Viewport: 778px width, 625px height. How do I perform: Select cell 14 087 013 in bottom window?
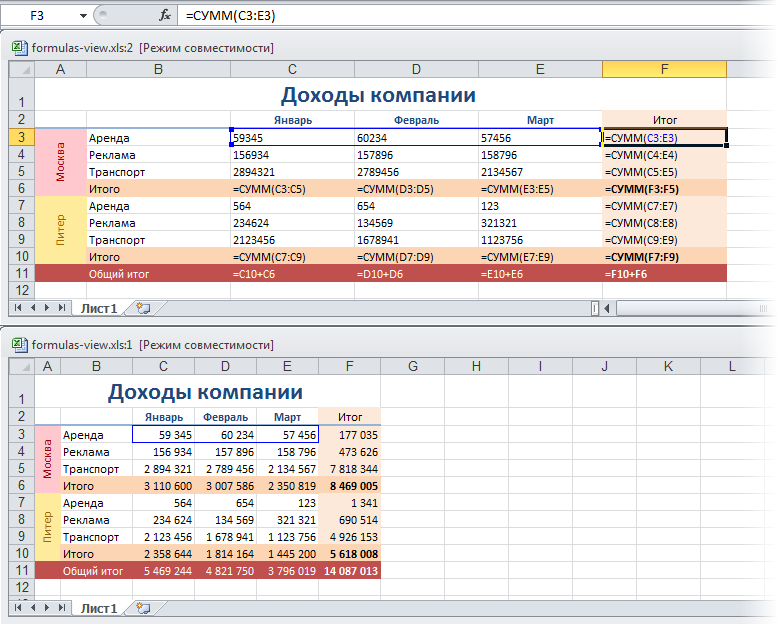(x=349, y=571)
